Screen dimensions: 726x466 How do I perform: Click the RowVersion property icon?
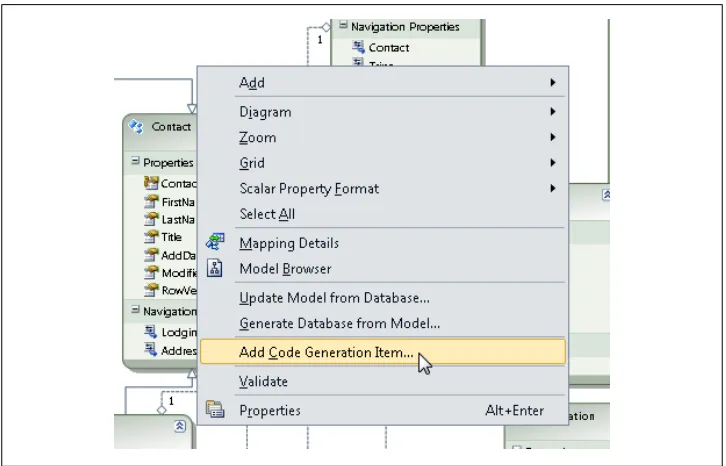[151, 290]
